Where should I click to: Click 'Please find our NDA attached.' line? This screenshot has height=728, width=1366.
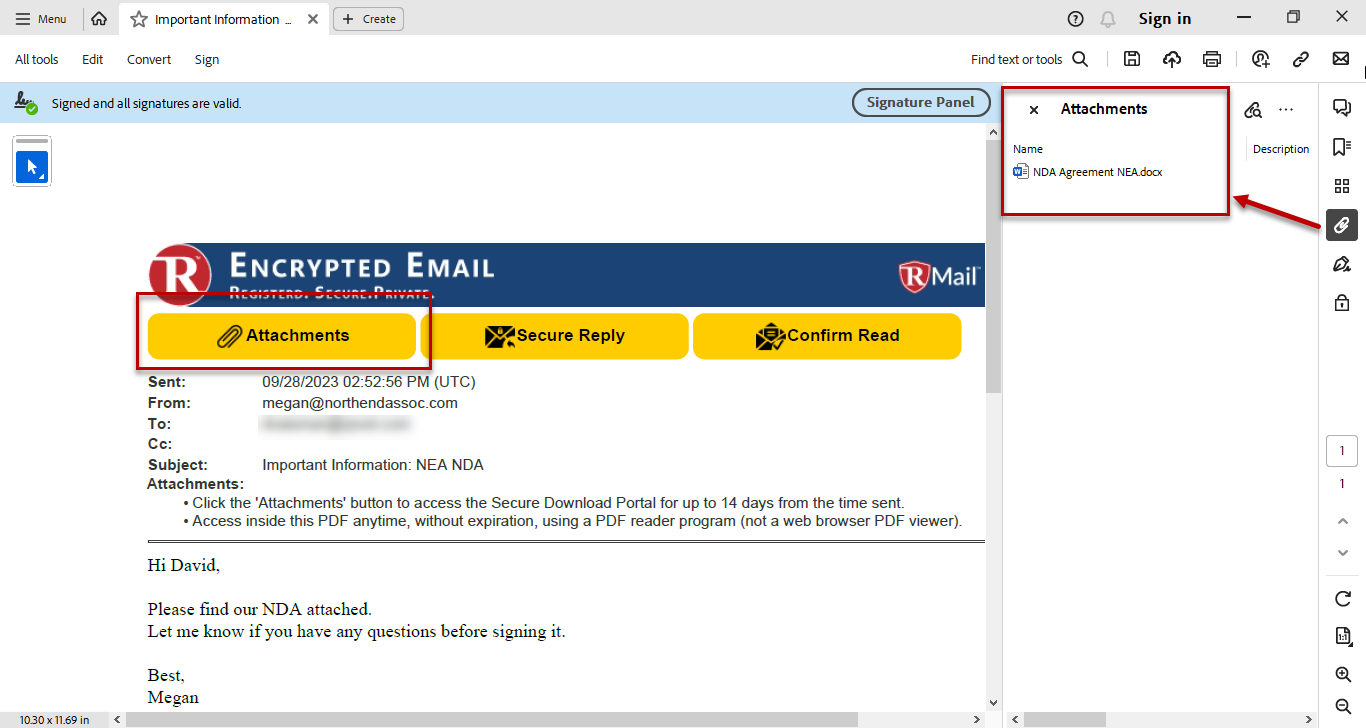pos(259,609)
